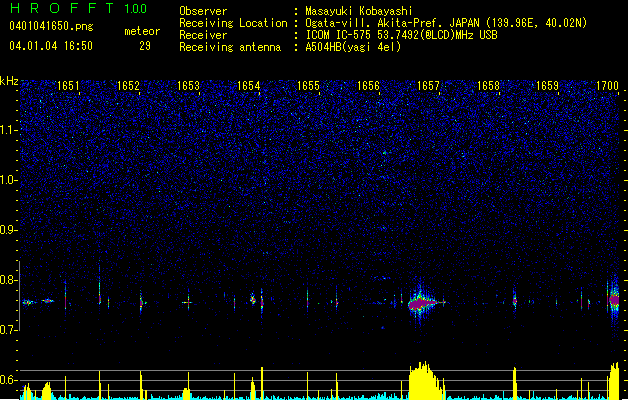Image resolution: width=629 pixels, height=400 pixels.
Task: Select the A504HB(yagi 4el) antenna text
Action: (x=353, y=47)
